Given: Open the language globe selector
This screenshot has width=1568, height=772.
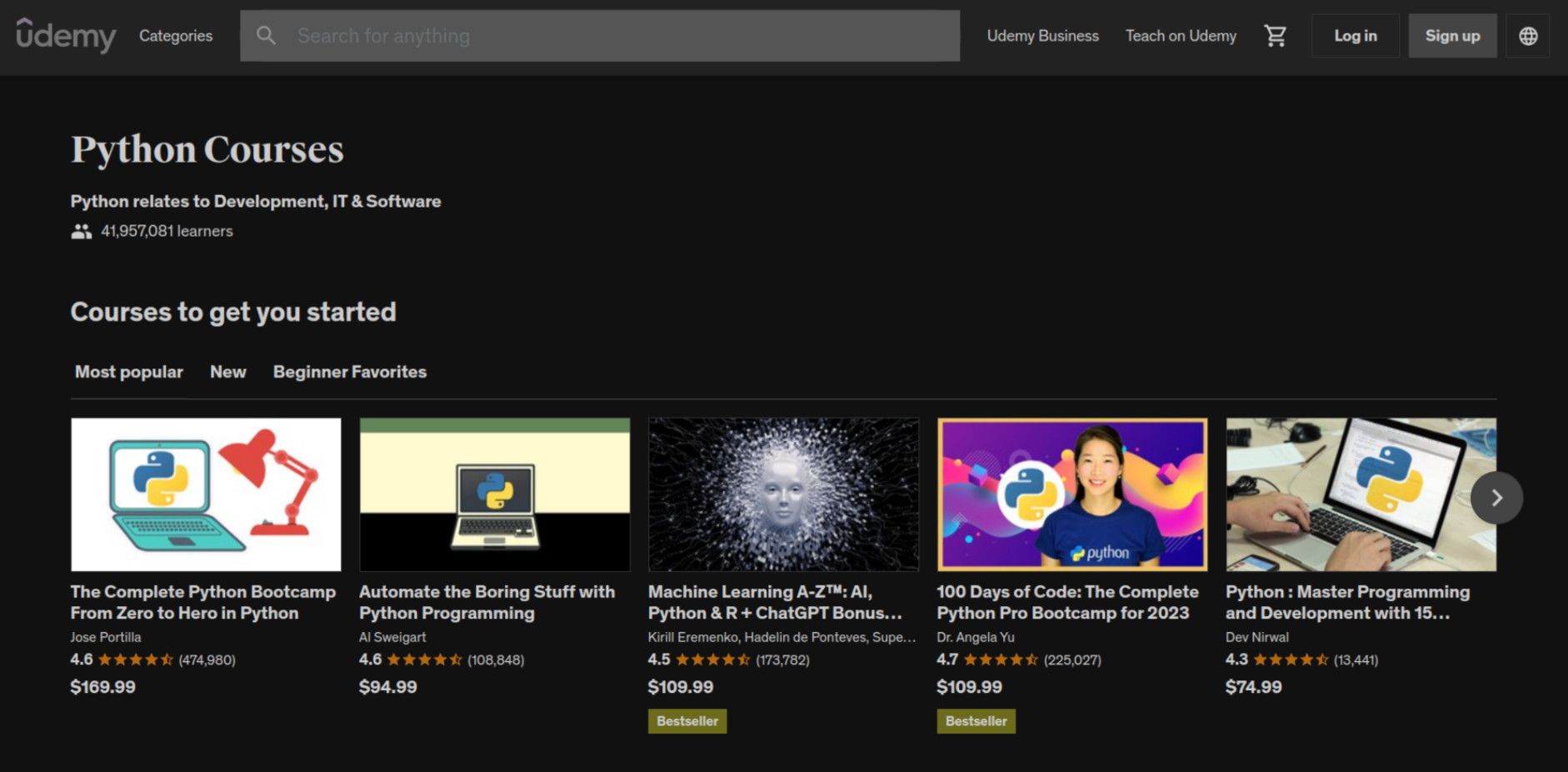Looking at the screenshot, I should pos(1528,36).
